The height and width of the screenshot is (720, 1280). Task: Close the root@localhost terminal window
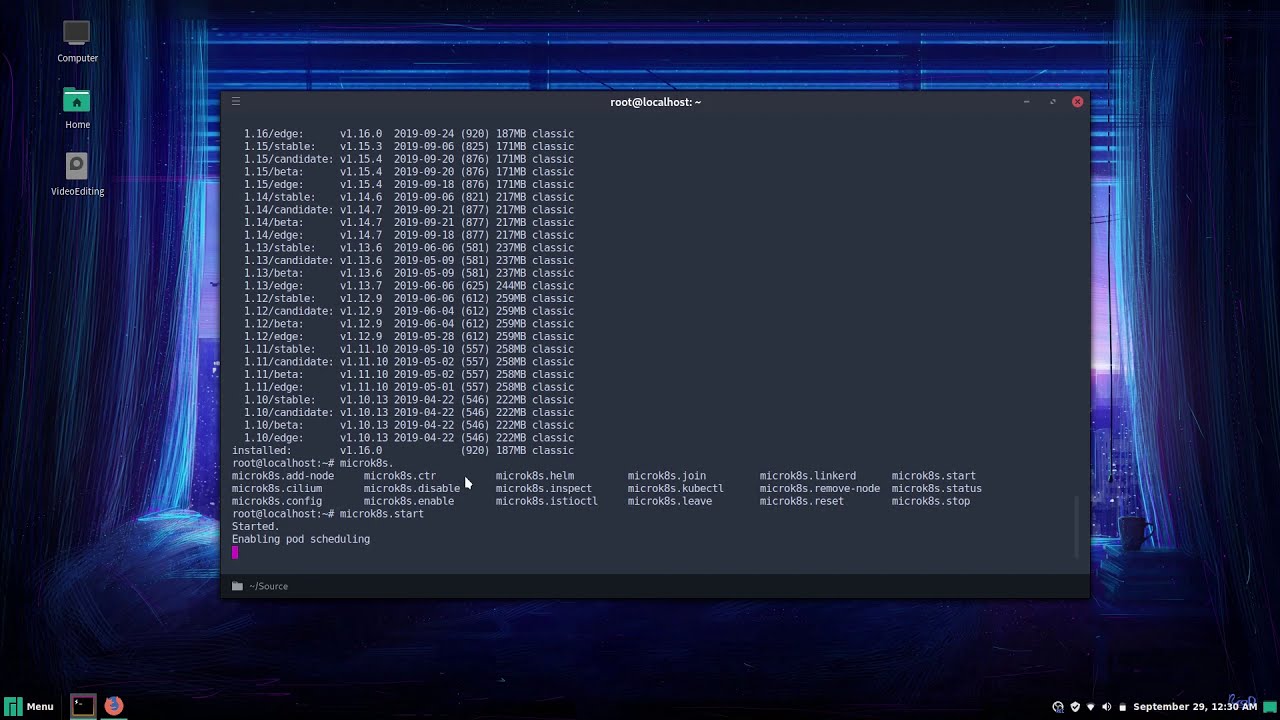[1077, 102]
